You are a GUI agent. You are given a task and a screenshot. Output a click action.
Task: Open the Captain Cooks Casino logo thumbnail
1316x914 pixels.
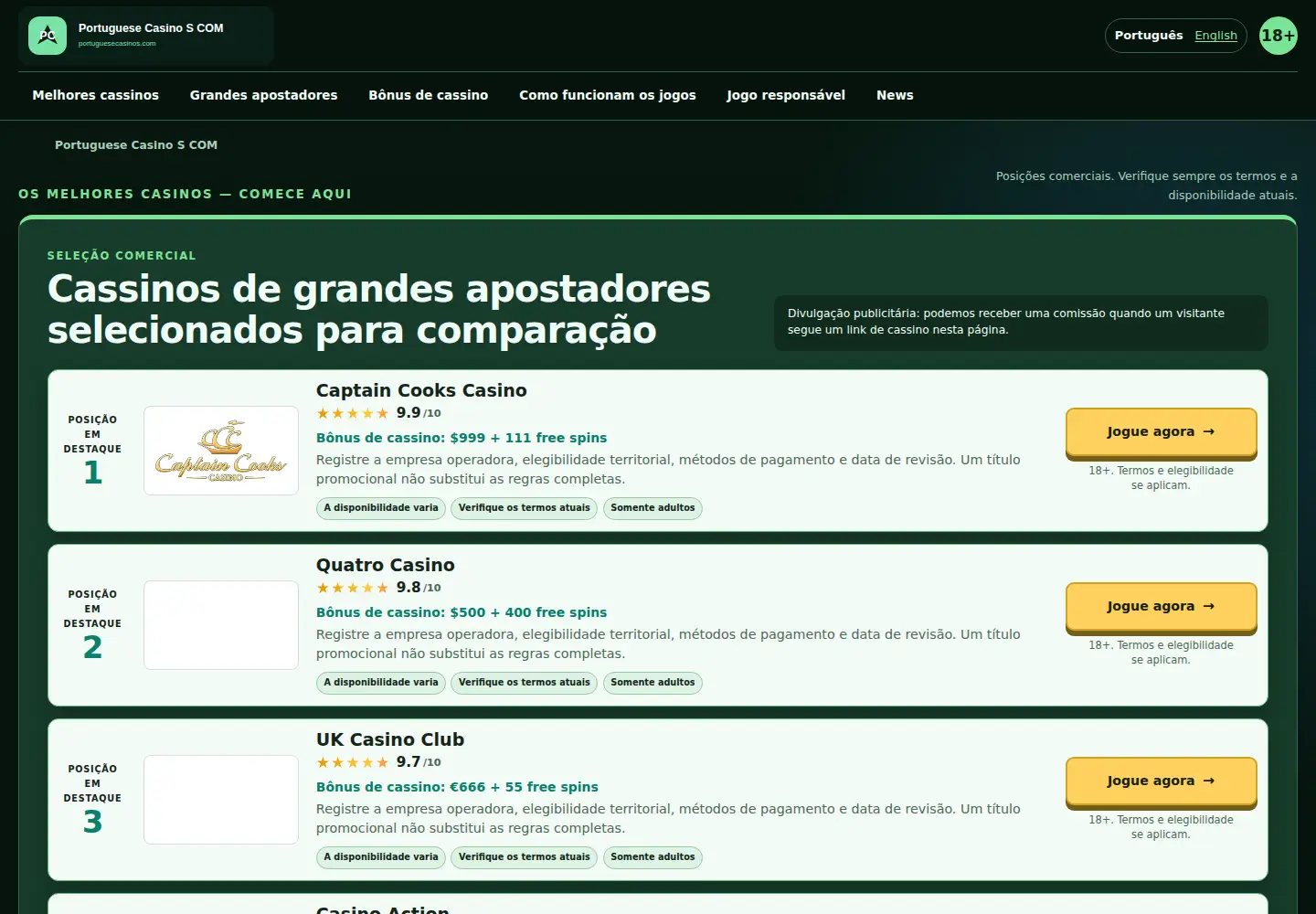pyautogui.click(x=221, y=451)
